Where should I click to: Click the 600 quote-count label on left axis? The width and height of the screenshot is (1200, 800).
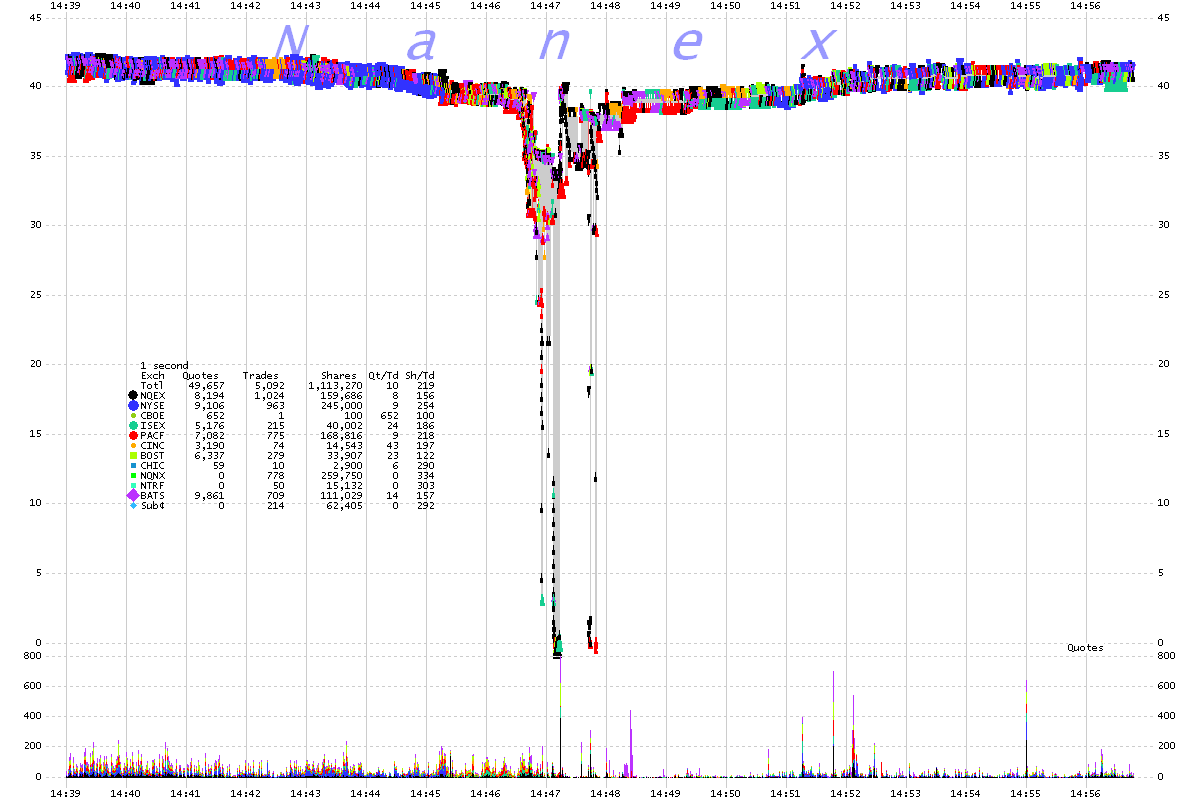(x=31, y=686)
